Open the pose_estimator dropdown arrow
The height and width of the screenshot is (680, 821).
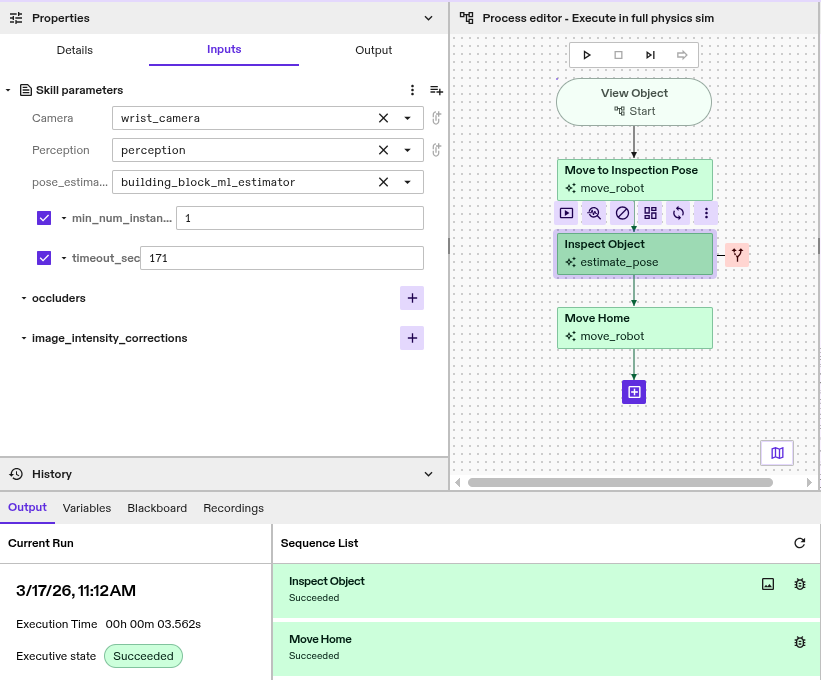[x=407, y=182]
